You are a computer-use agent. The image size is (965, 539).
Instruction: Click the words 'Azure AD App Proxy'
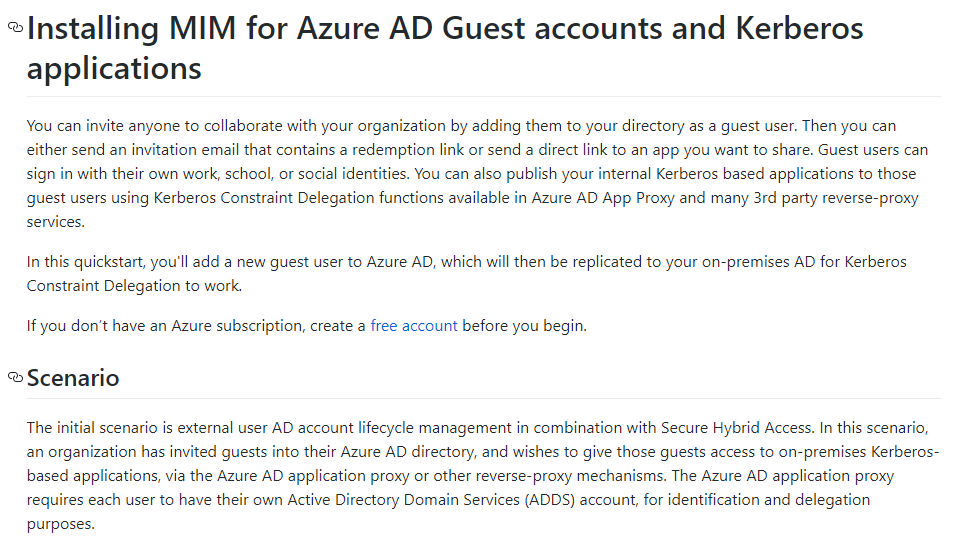click(603, 198)
